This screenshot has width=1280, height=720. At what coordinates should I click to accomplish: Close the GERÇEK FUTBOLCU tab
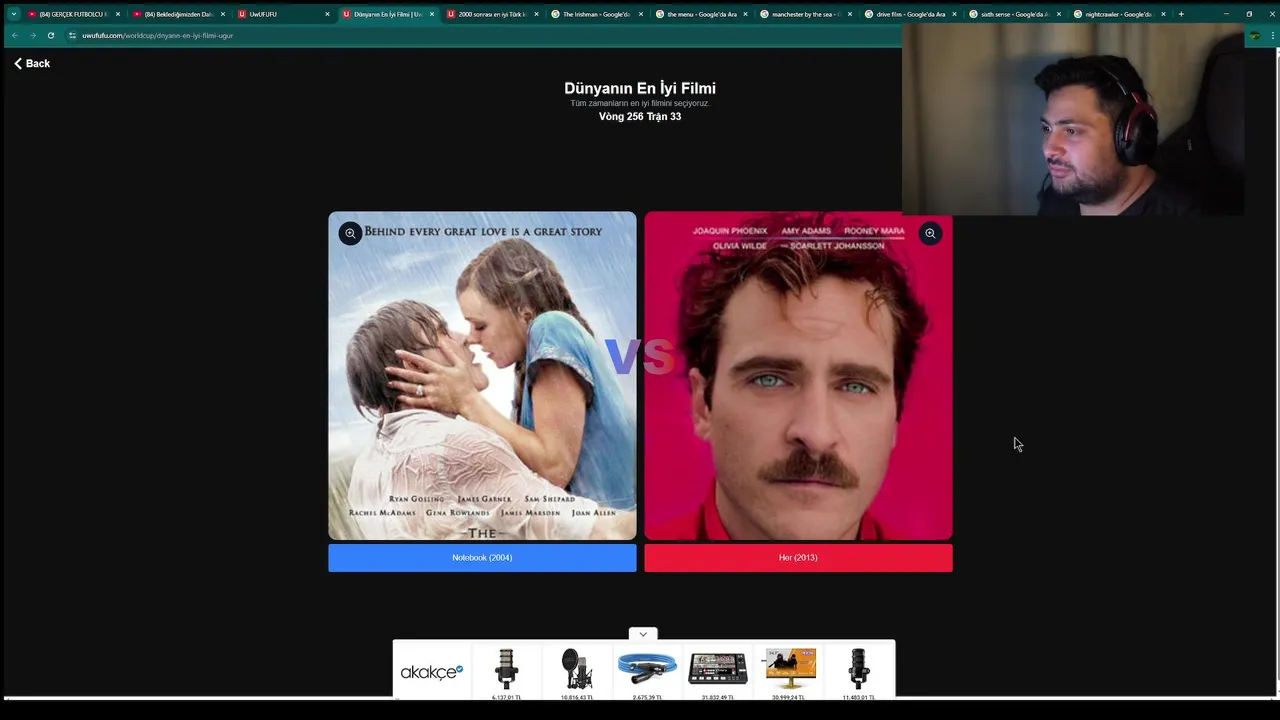118,14
